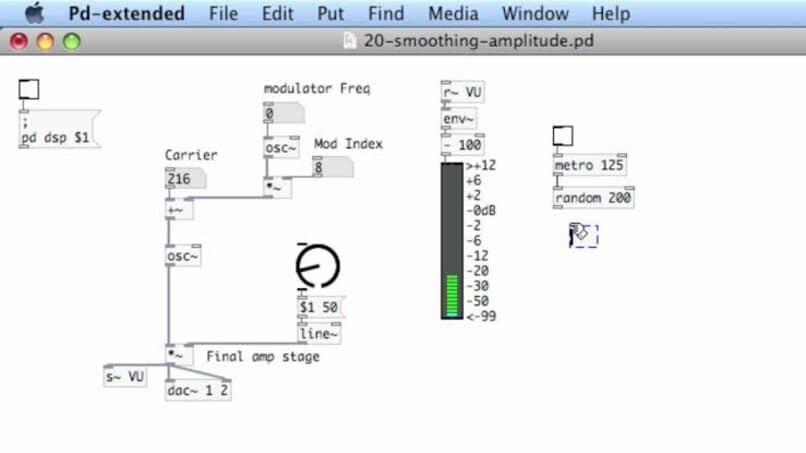Click the document icon in the title bar
The image size is (806, 453).
[349, 41]
